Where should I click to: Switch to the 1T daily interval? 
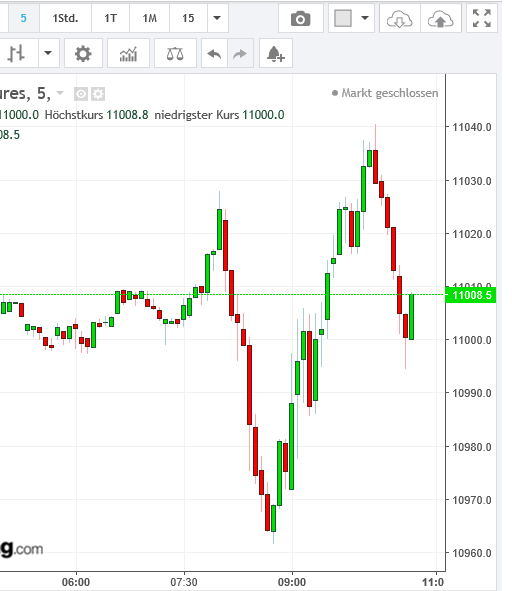coord(110,18)
